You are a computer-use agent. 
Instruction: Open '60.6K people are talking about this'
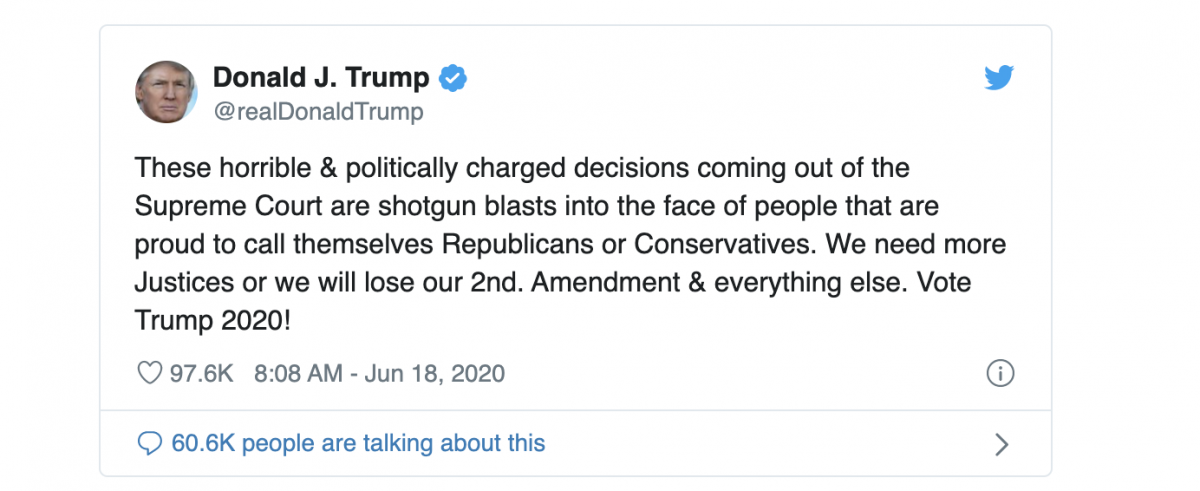[359, 443]
